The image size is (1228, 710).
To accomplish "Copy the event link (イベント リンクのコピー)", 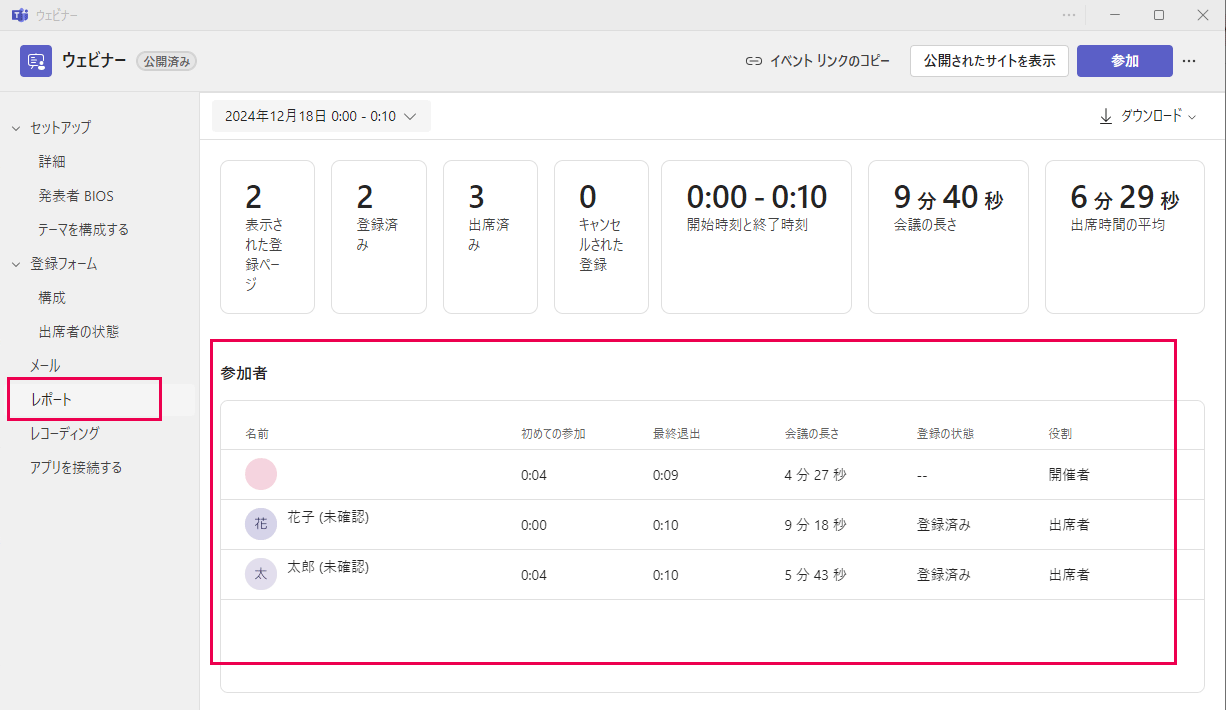I will (x=817, y=61).
